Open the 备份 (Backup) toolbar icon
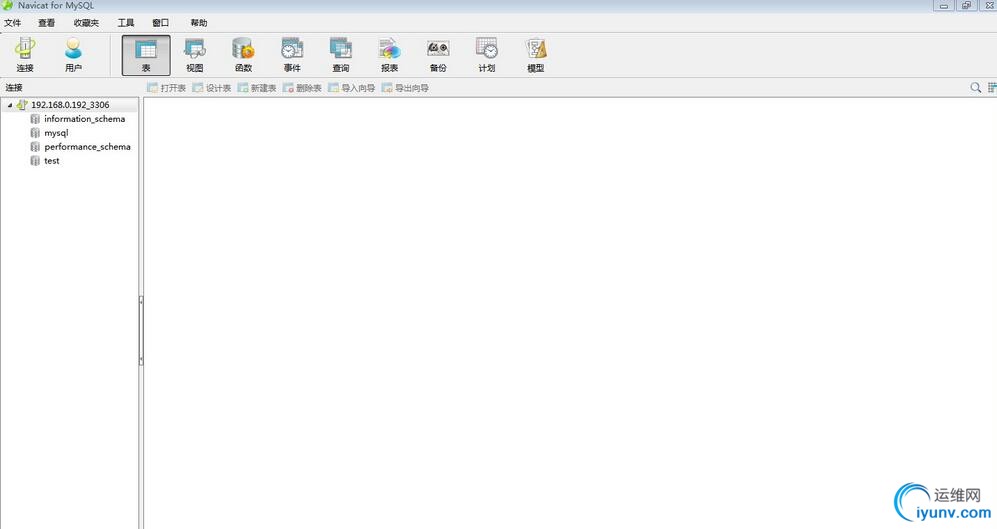 (x=438, y=55)
